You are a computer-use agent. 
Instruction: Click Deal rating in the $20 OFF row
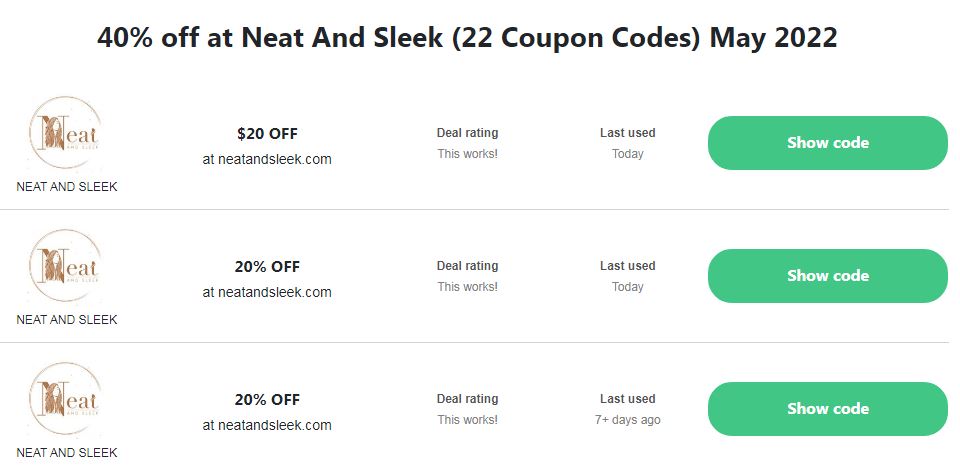click(467, 133)
